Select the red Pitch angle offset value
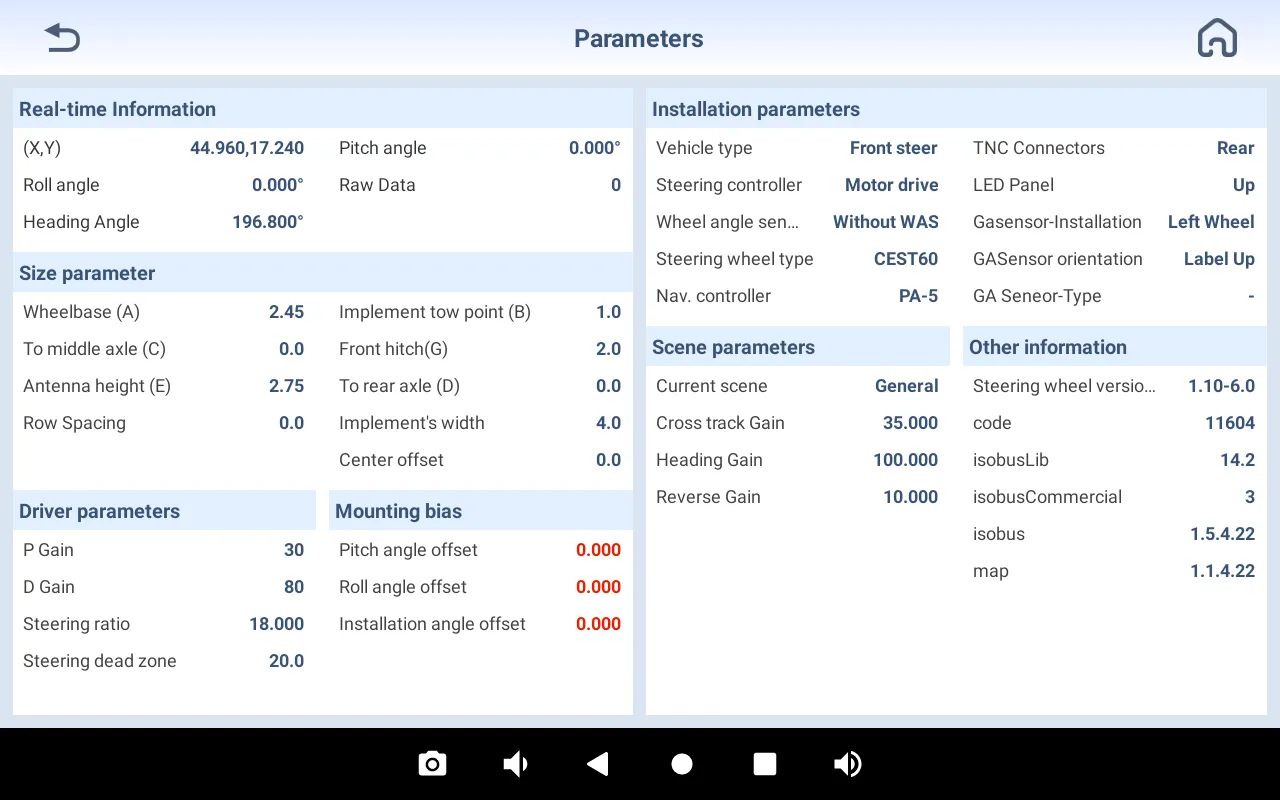The image size is (1280, 800). point(598,550)
